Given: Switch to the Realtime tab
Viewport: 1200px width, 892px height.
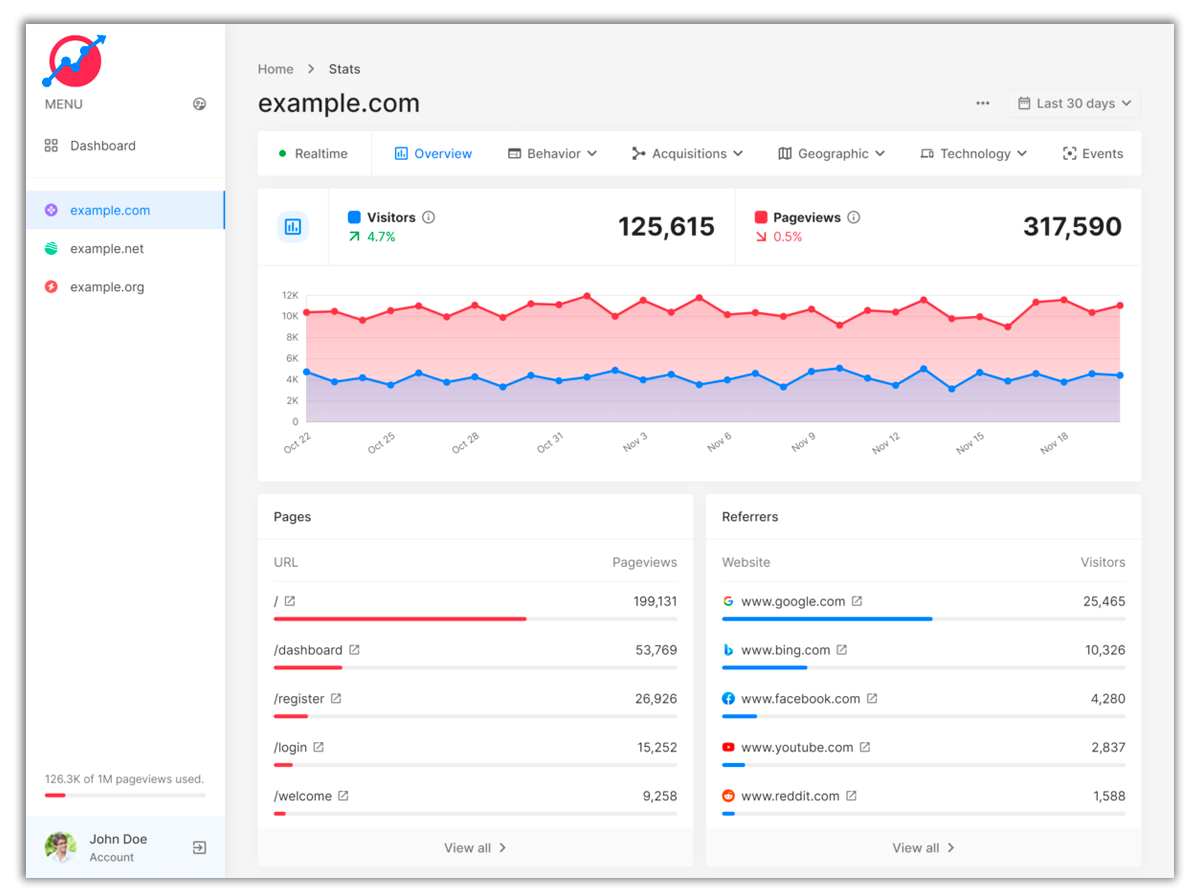Looking at the screenshot, I should pyautogui.click(x=313, y=154).
